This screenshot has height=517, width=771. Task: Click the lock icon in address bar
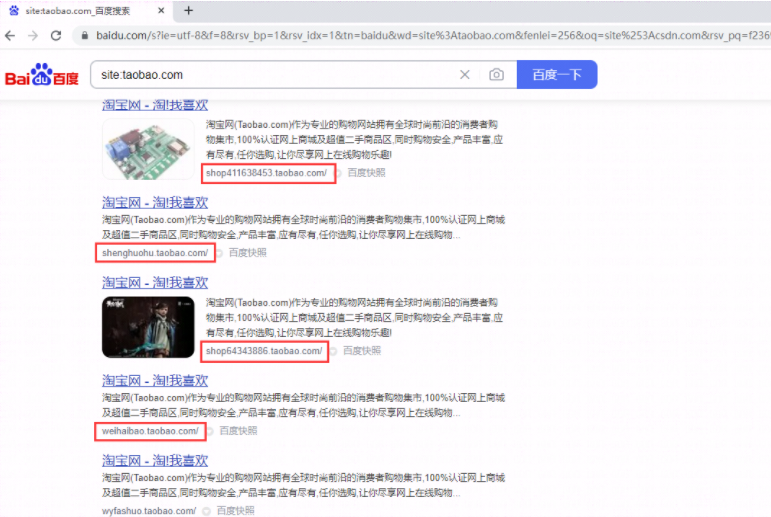point(85,35)
